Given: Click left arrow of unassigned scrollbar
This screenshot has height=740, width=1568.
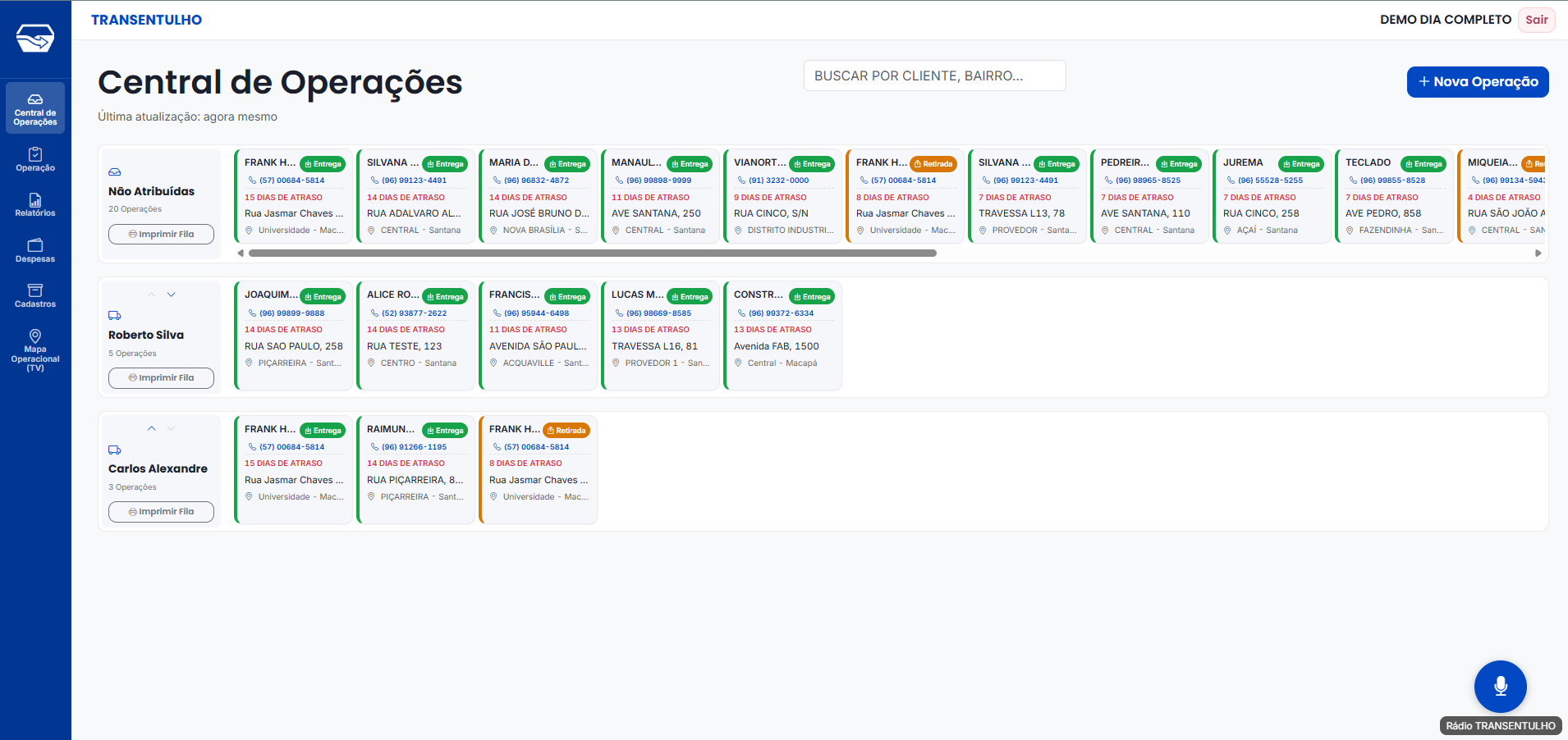Looking at the screenshot, I should coord(241,254).
